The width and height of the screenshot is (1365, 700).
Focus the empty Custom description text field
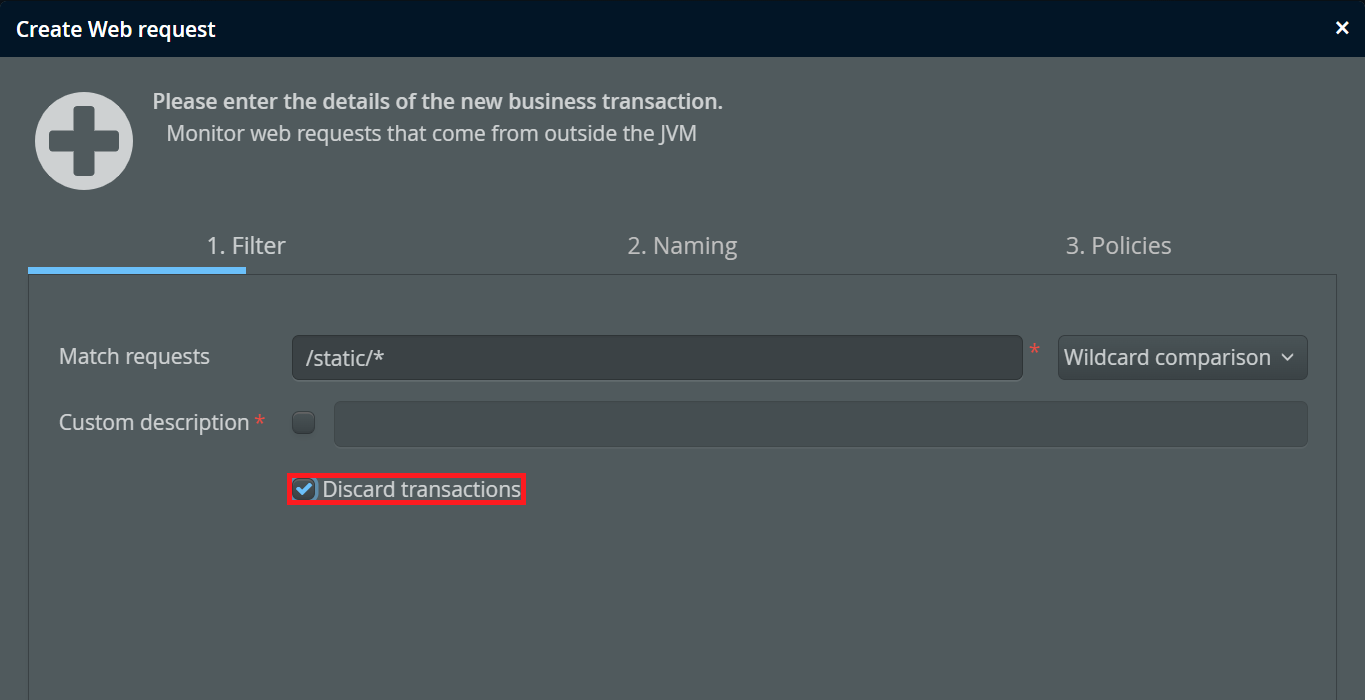coord(820,424)
